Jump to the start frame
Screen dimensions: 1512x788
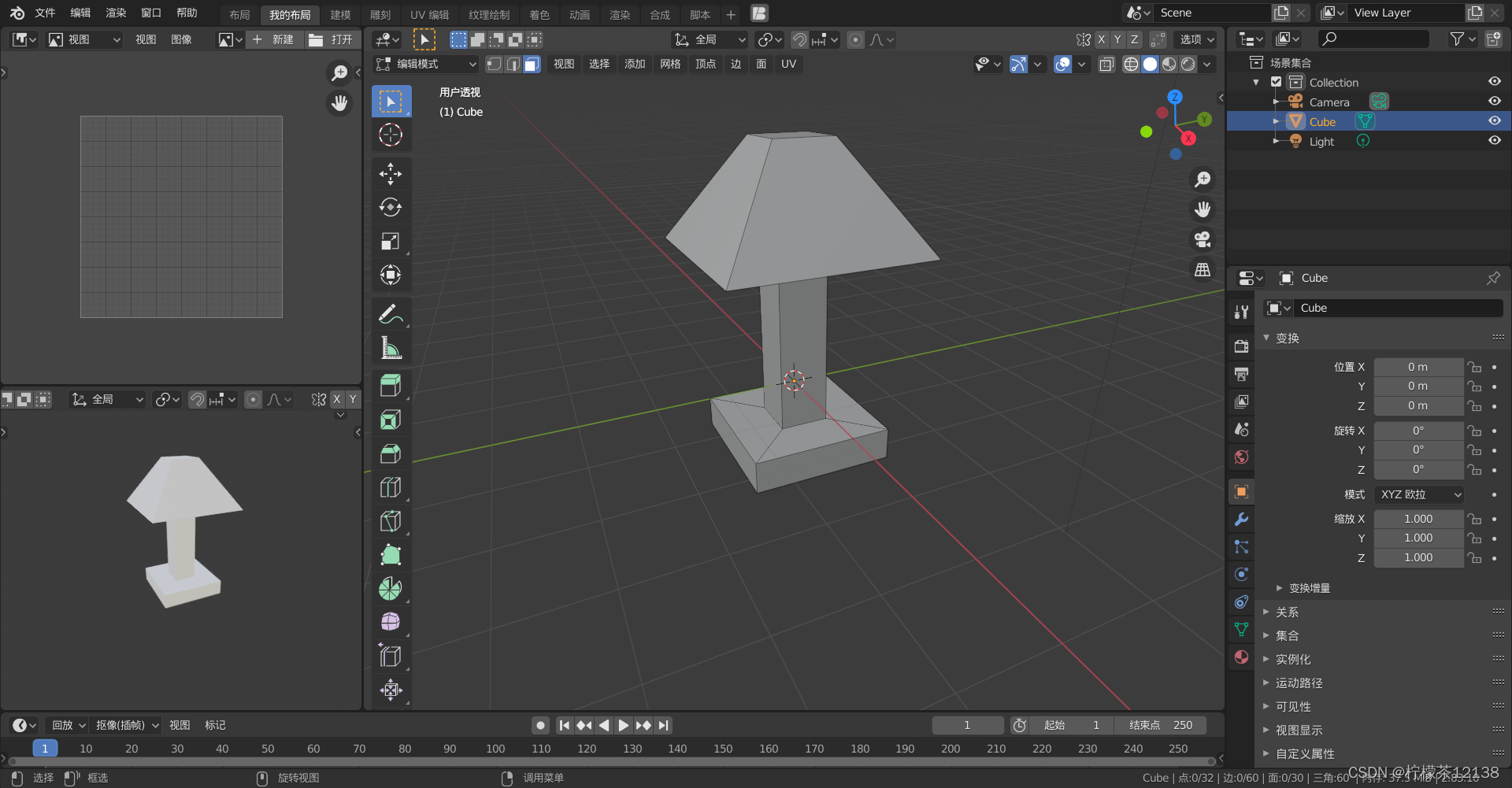[564, 725]
